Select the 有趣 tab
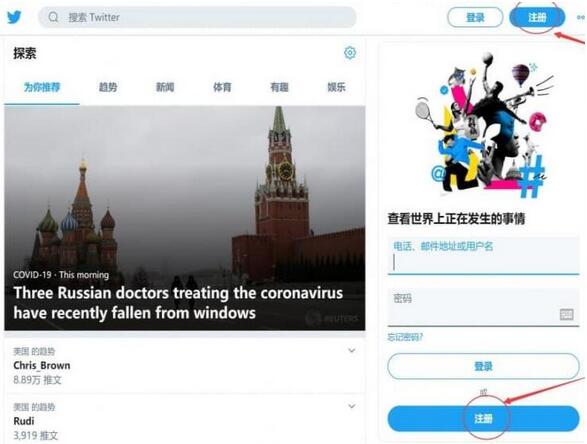 point(280,87)
